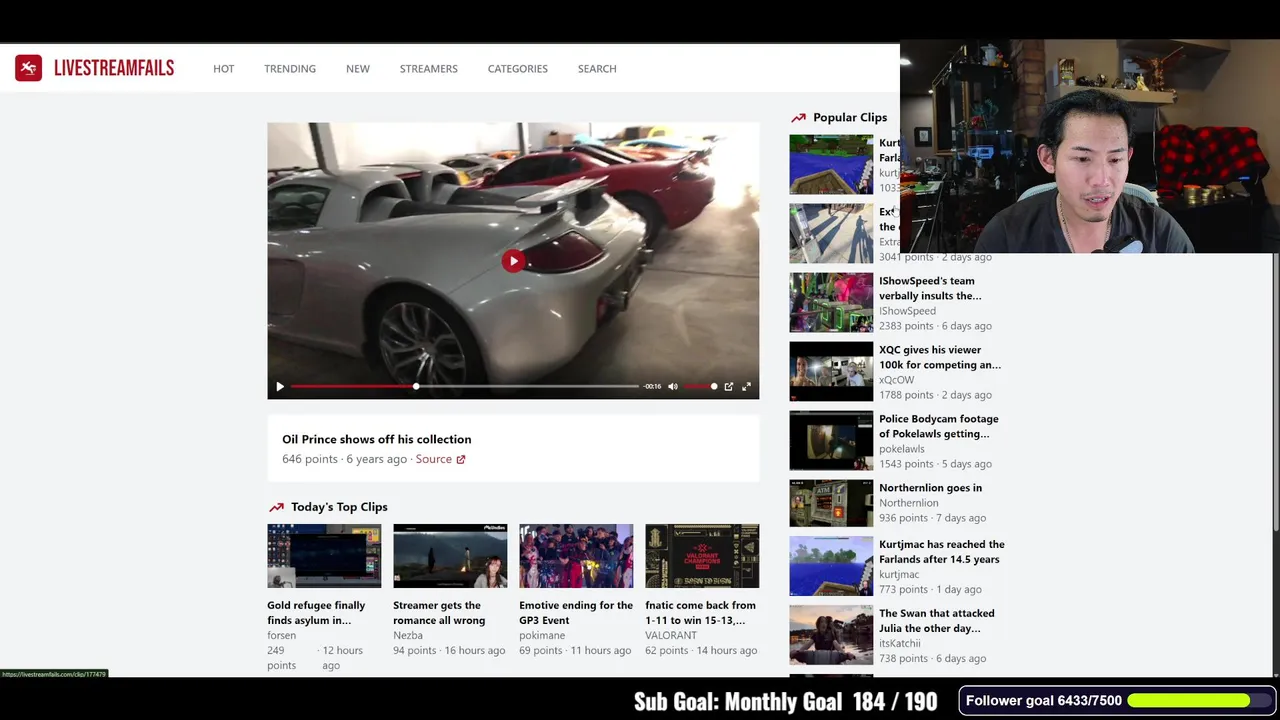The image size is (1280, 720).
Task: Open the Police Bodycam footage clip thumbnail
Action: click(x=831, y=440)
